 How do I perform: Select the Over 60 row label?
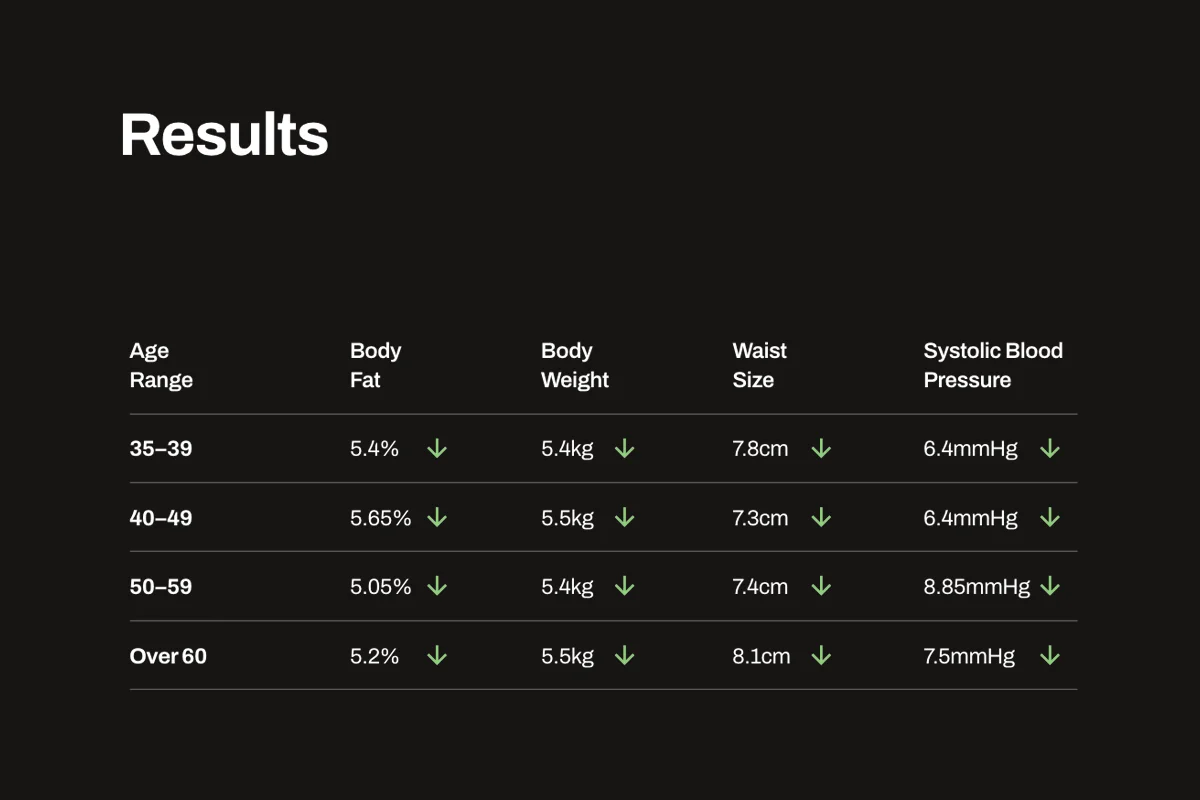pyautogui.click(x=168, y=656)
